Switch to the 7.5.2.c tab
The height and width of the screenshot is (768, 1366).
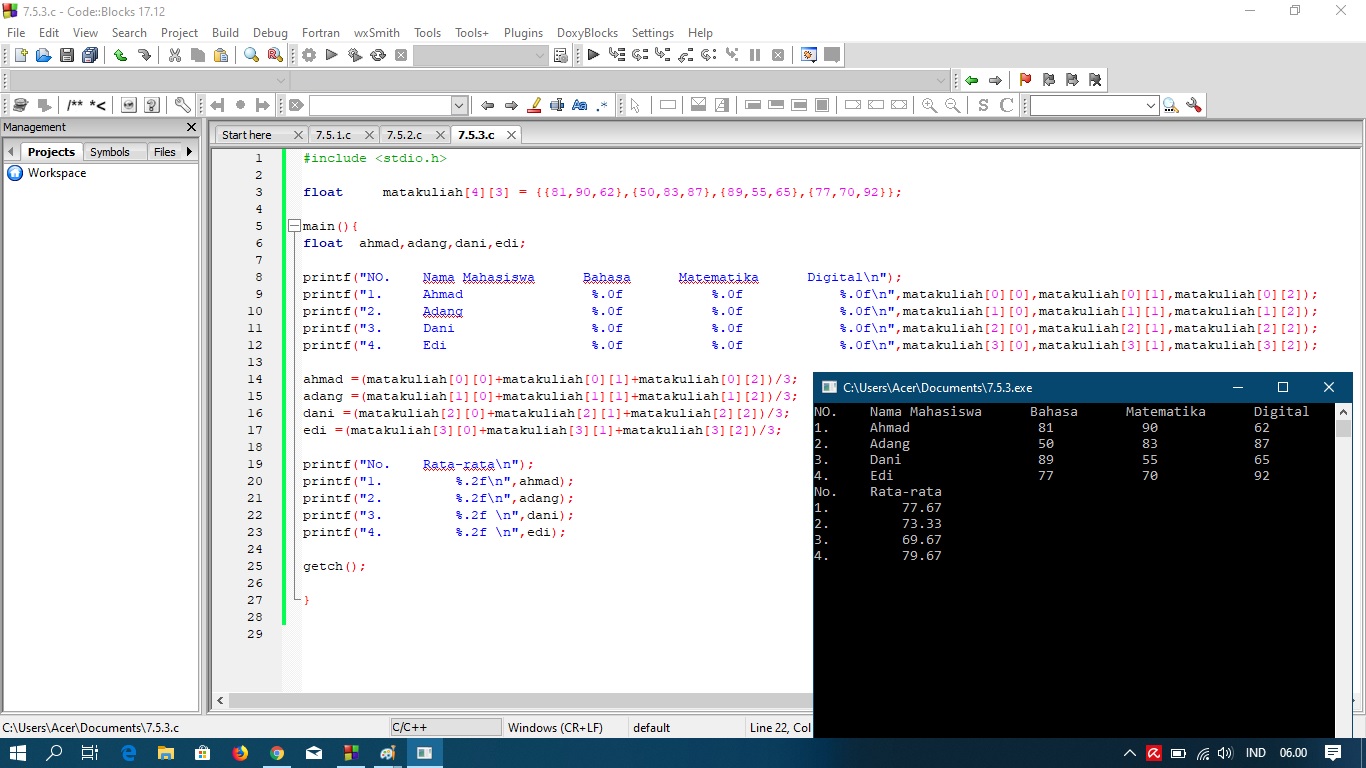[x=404, y=134]
